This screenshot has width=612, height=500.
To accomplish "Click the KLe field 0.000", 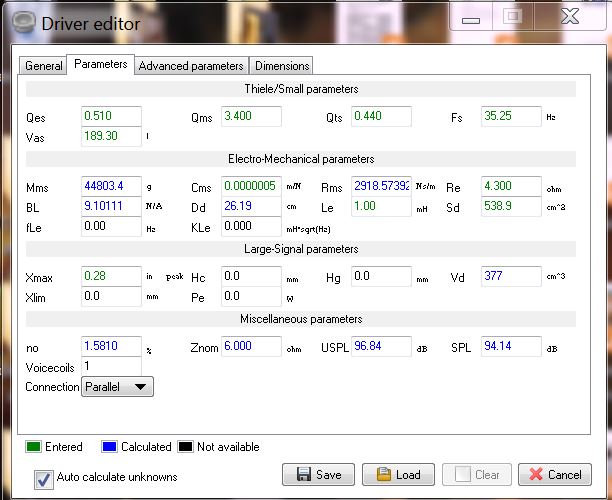I will tap(251, 226).
